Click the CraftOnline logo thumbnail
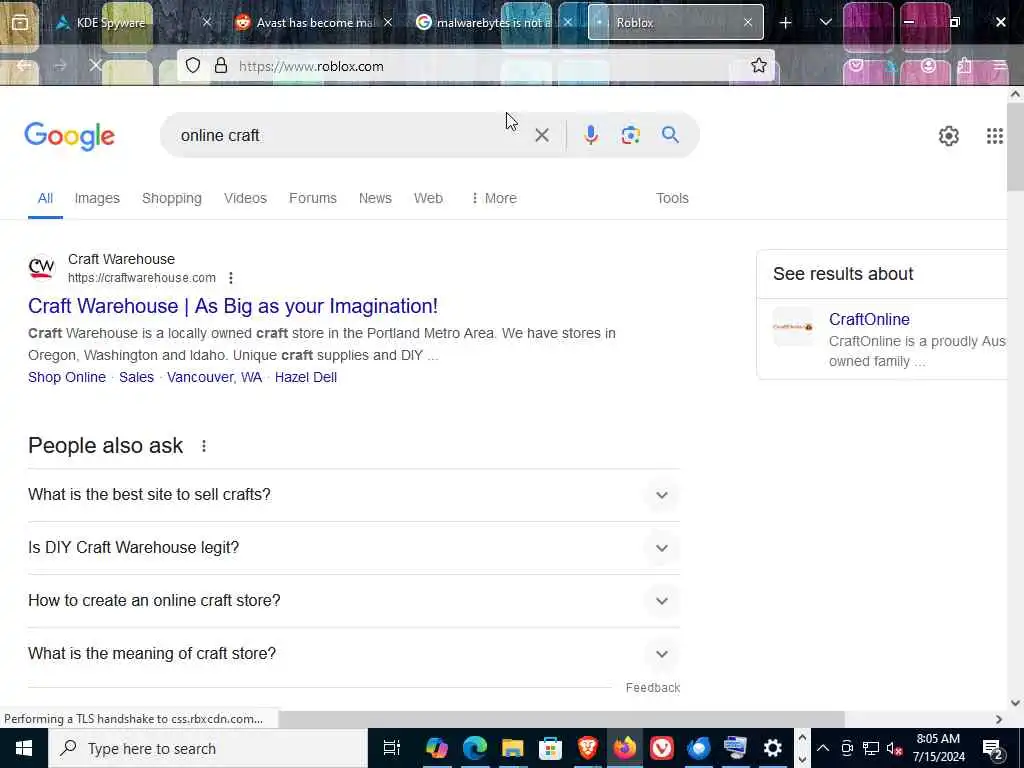Image resolution: width=1024 pixels, height=768 pixels. [x=793, y=327]
